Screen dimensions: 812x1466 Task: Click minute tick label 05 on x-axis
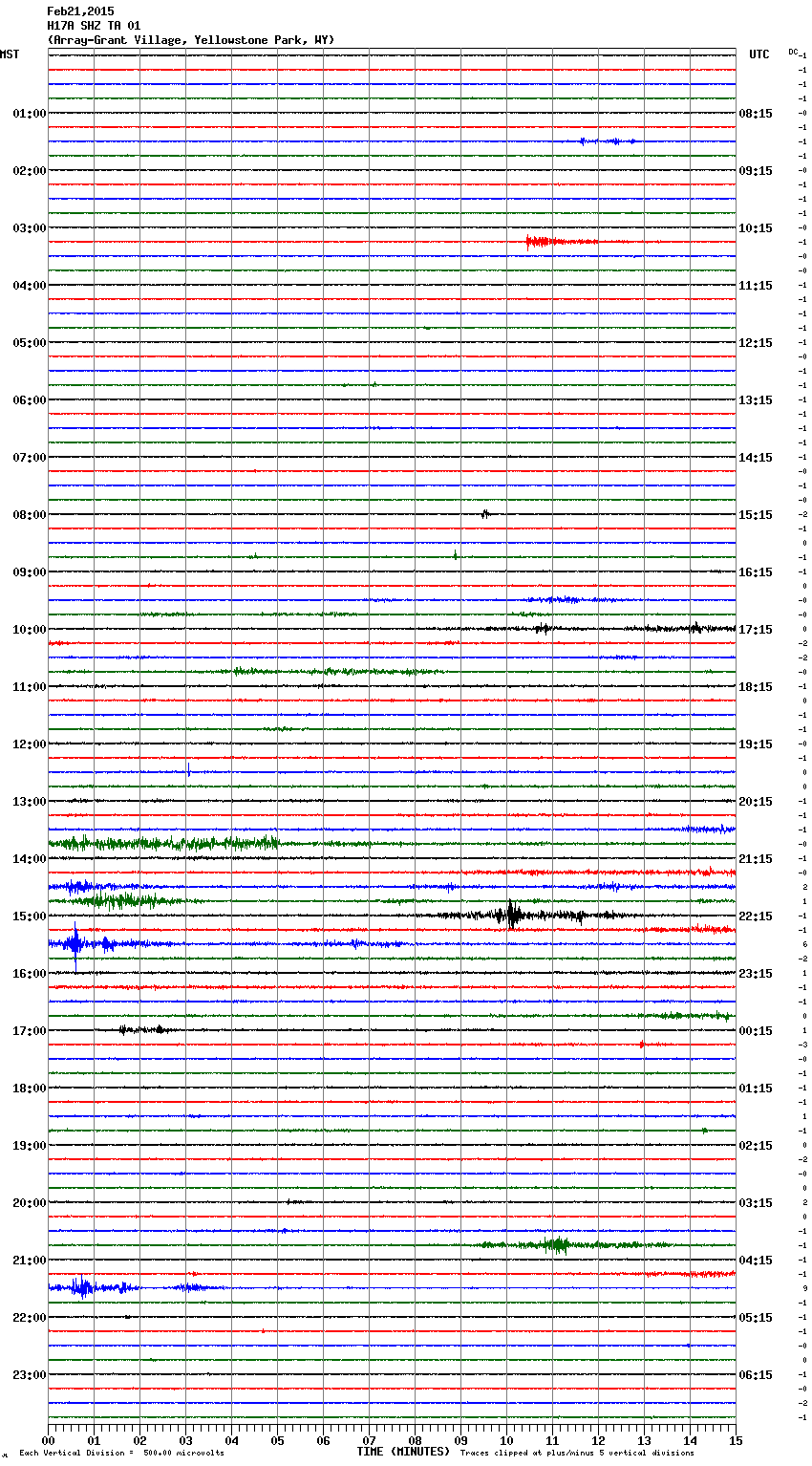click(x=277, y=1440)
